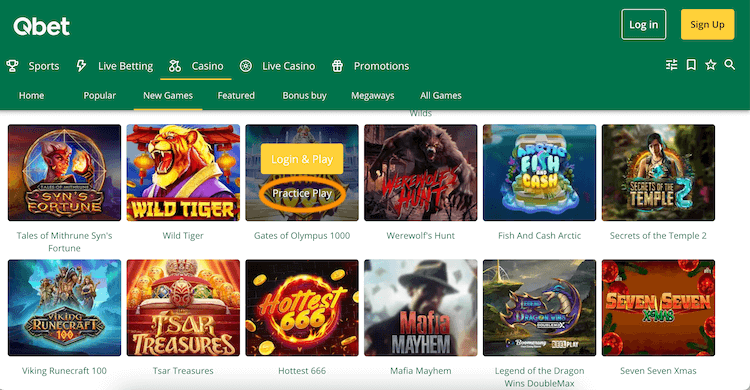
Task: Open Arctic Fish and Cash thumbnail
Action: coord(540,173)
